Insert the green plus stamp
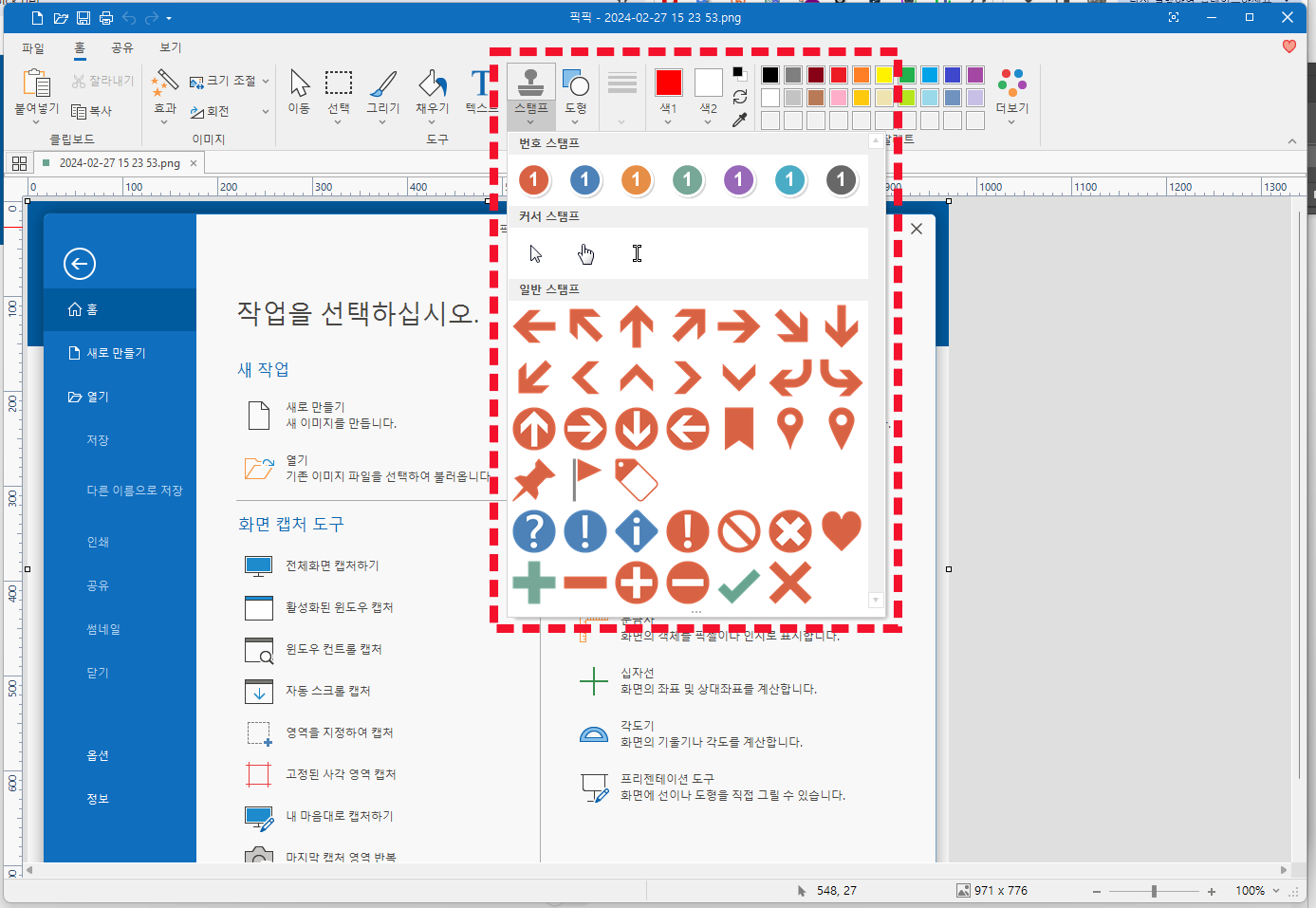Screen dimensions: 1316x908 click(534, 583)
